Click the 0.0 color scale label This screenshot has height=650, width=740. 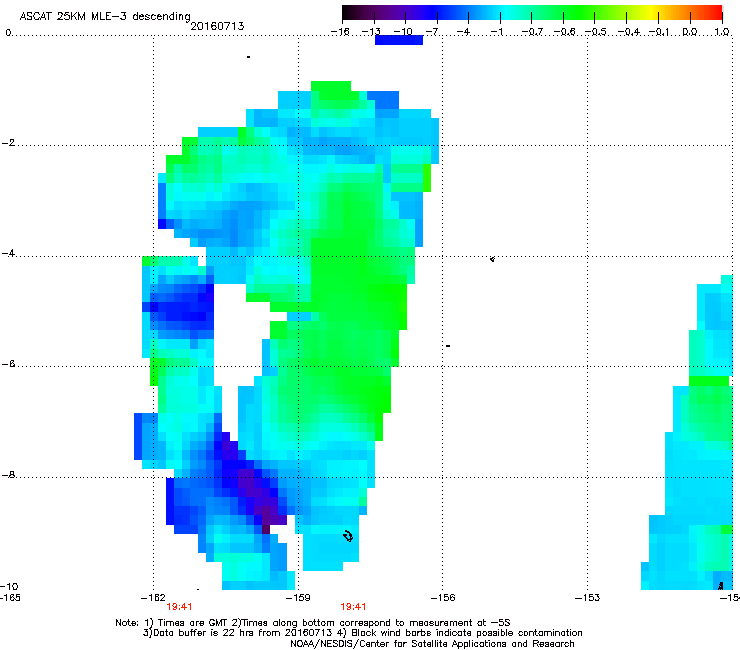click(690, 32)
